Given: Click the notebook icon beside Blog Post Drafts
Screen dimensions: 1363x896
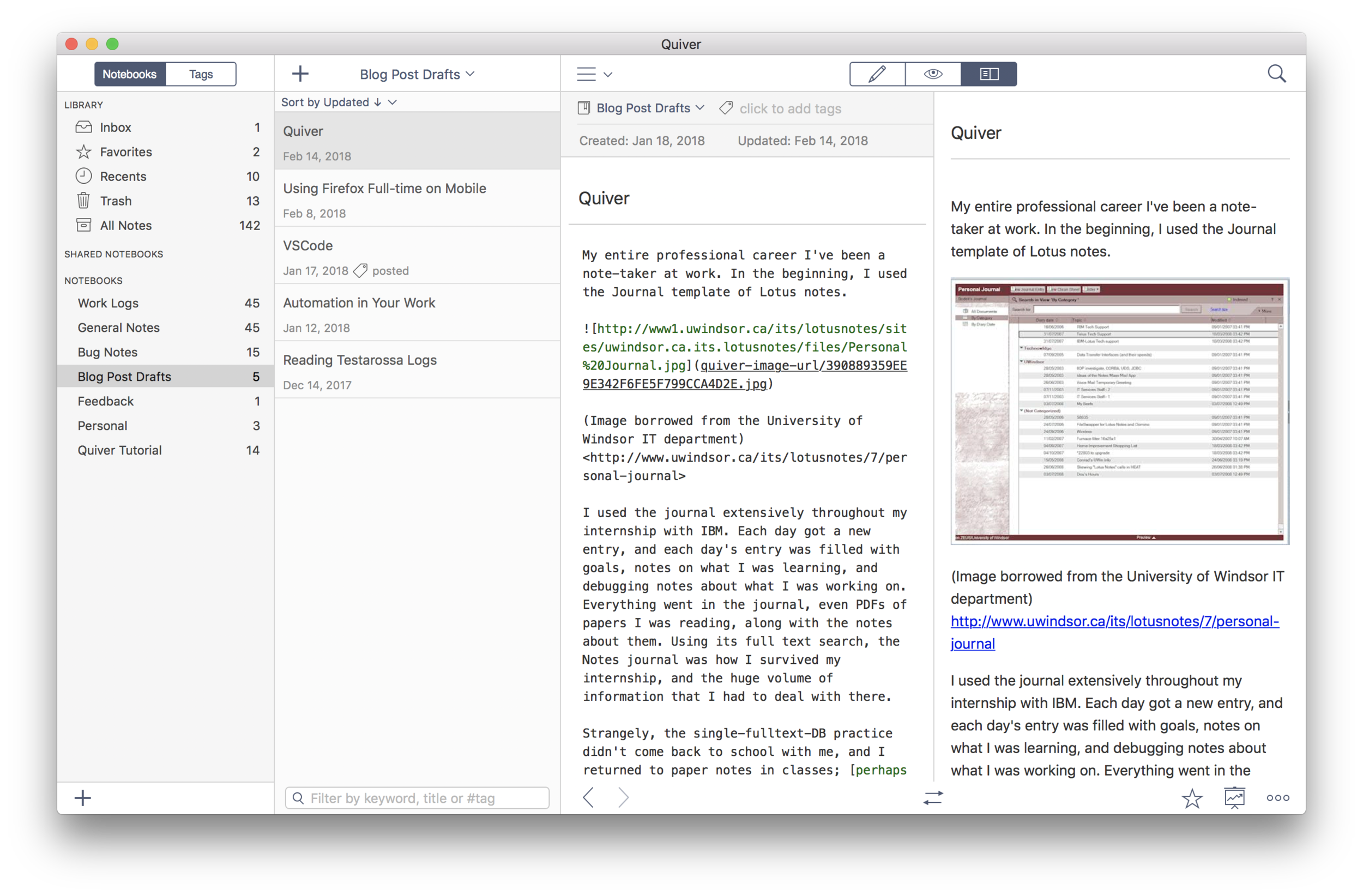Looking at the screenshot, I should click(583, 107).
